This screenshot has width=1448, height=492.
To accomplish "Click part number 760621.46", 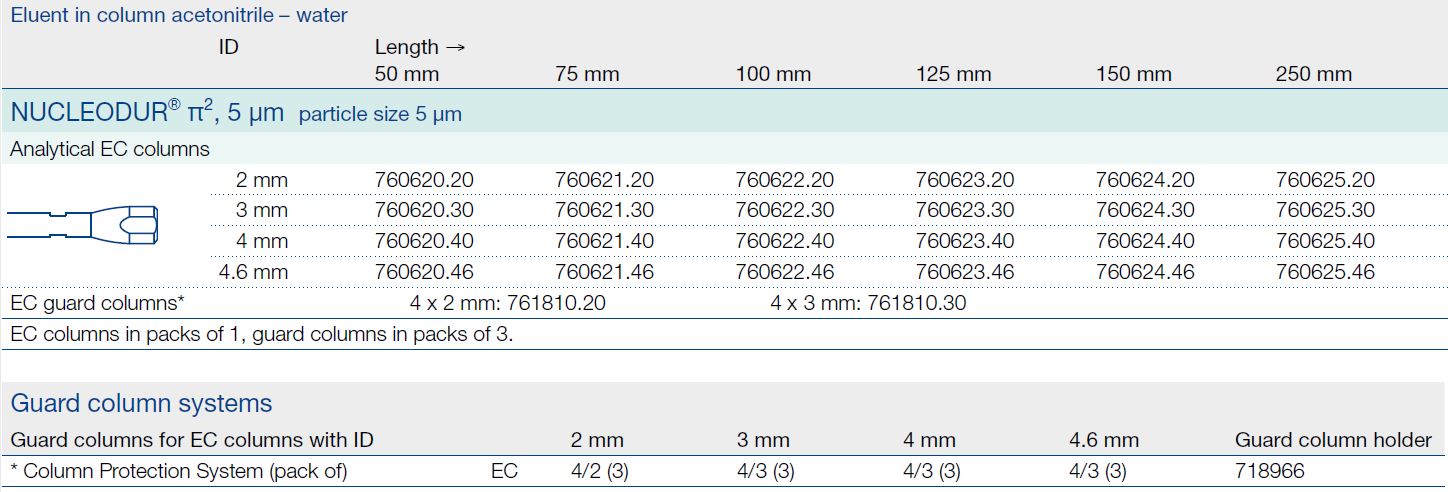I will tap(604, 272).
